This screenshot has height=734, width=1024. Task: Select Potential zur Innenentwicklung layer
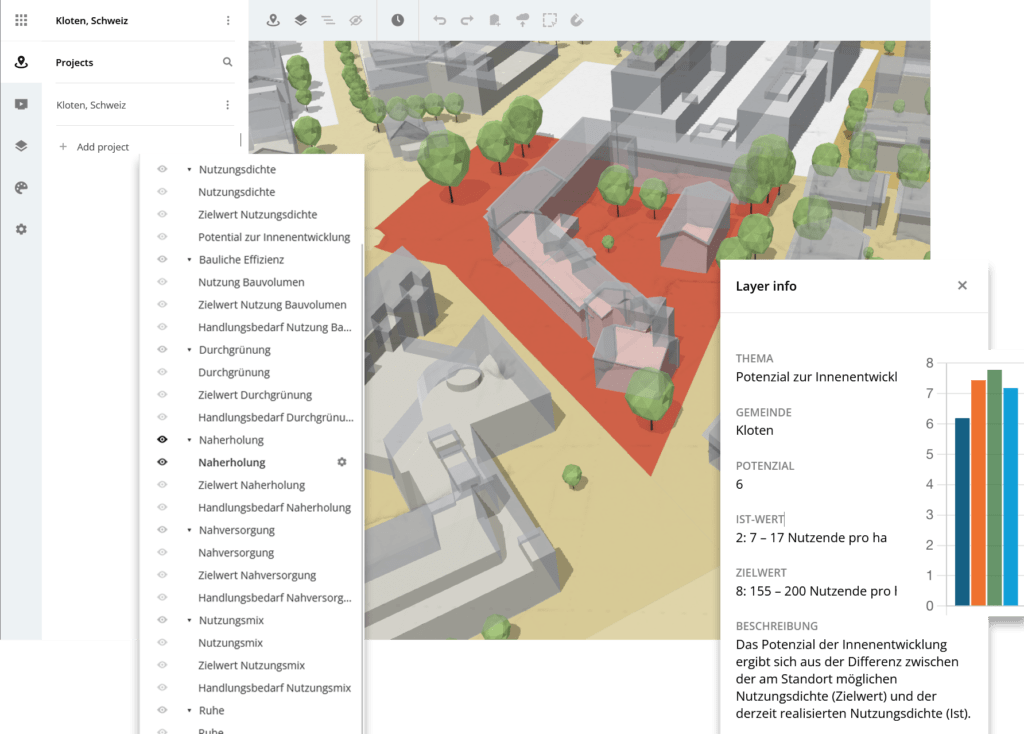pos(274,237)
